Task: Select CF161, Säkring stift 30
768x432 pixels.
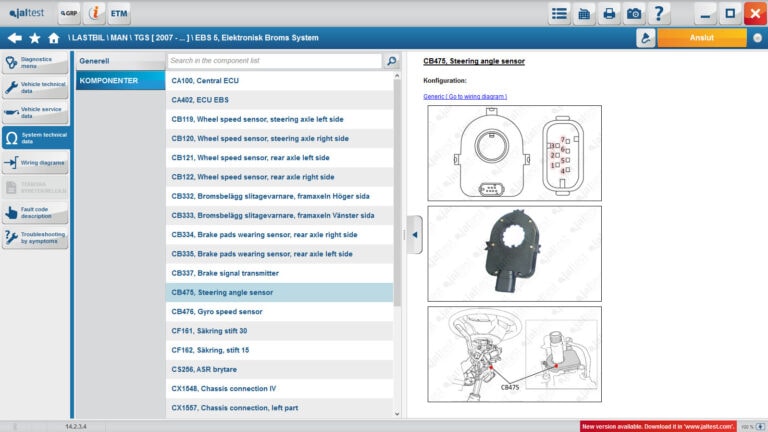Action: (279, 331)
